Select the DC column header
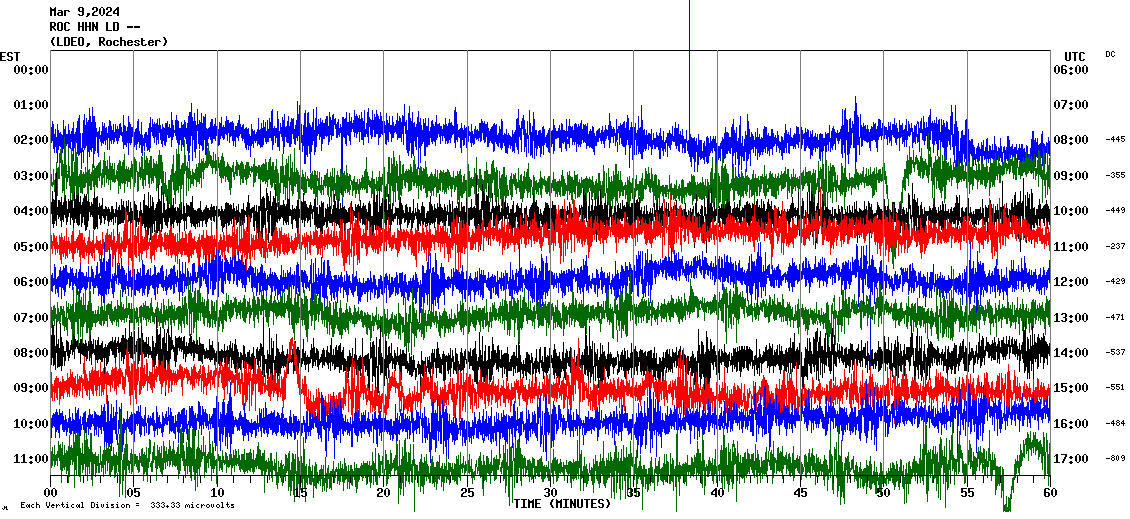This screenshot has height=519, width=1130. coord(1110,54)
